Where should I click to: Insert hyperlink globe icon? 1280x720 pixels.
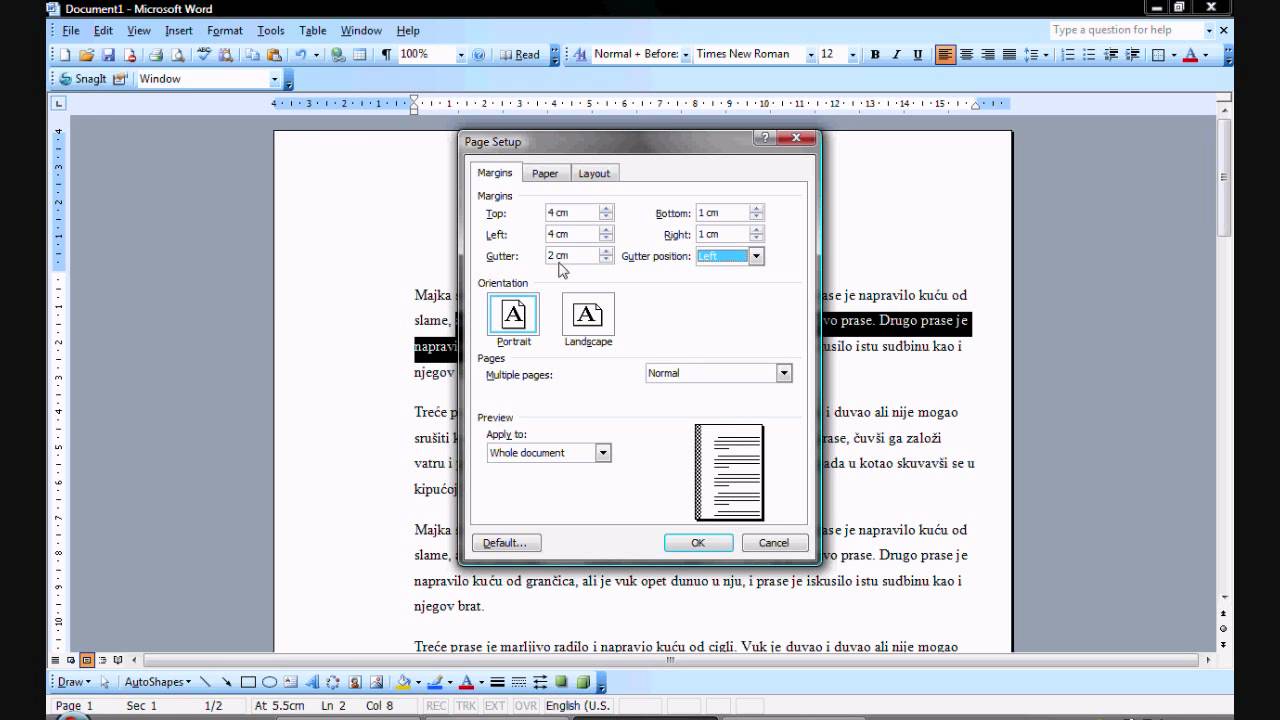[x=338, y=55]
